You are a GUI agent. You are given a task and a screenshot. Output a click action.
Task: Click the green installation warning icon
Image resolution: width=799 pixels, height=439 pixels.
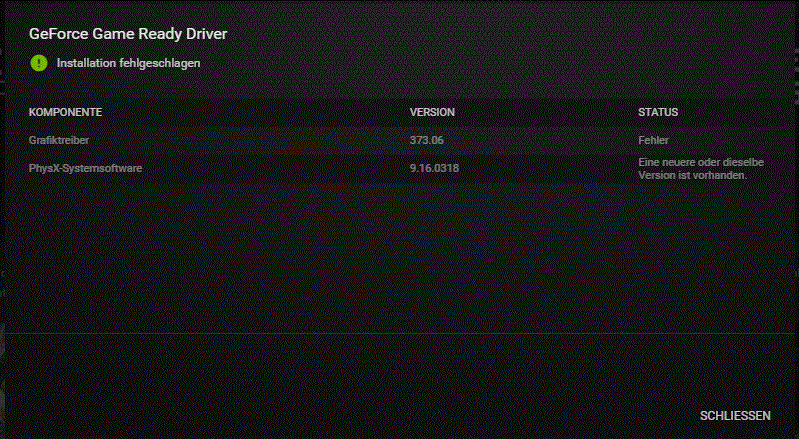39,63
